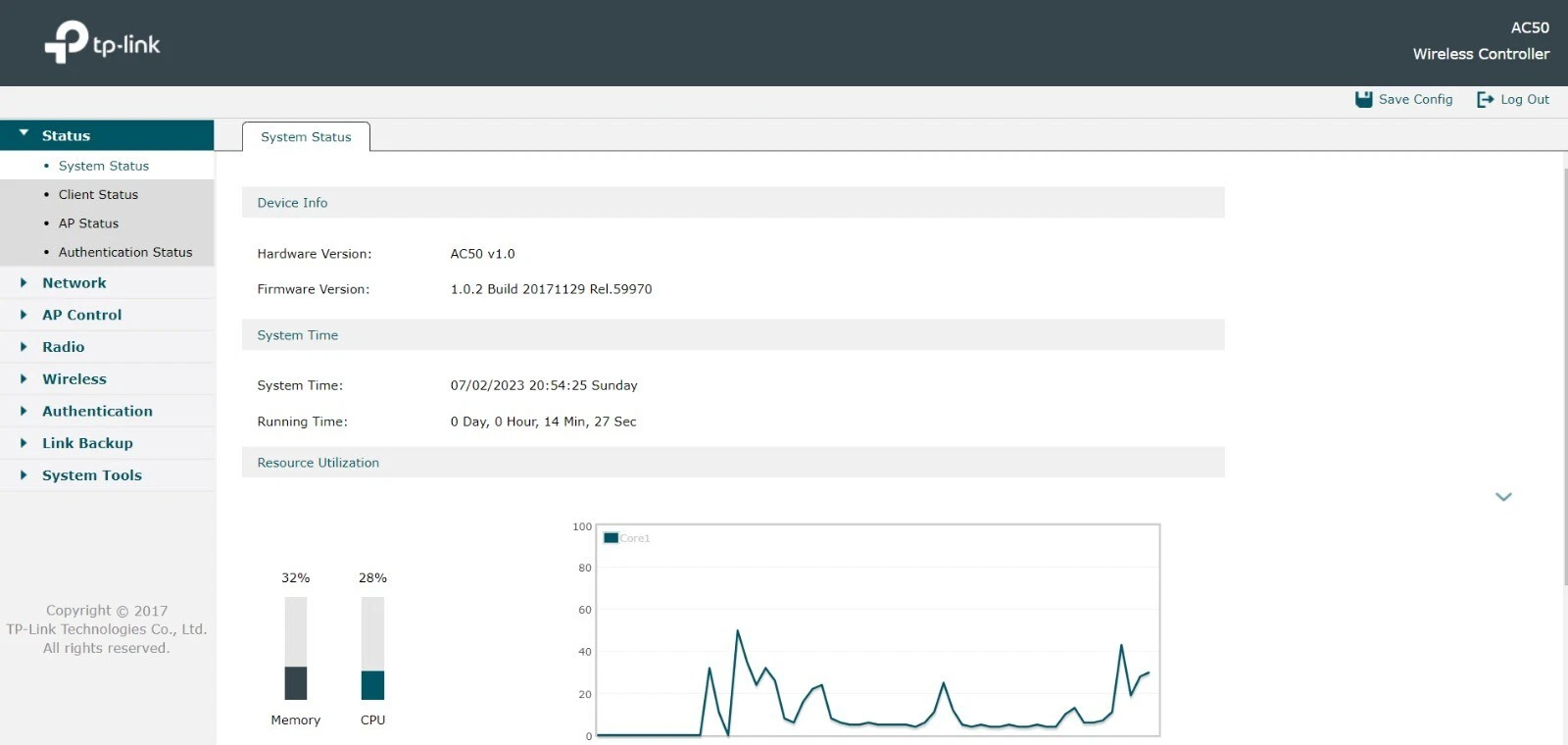1568x745 pixels.
Task: Open the System Tools section label
Action: pyautogui.click(x=92, y=475)
